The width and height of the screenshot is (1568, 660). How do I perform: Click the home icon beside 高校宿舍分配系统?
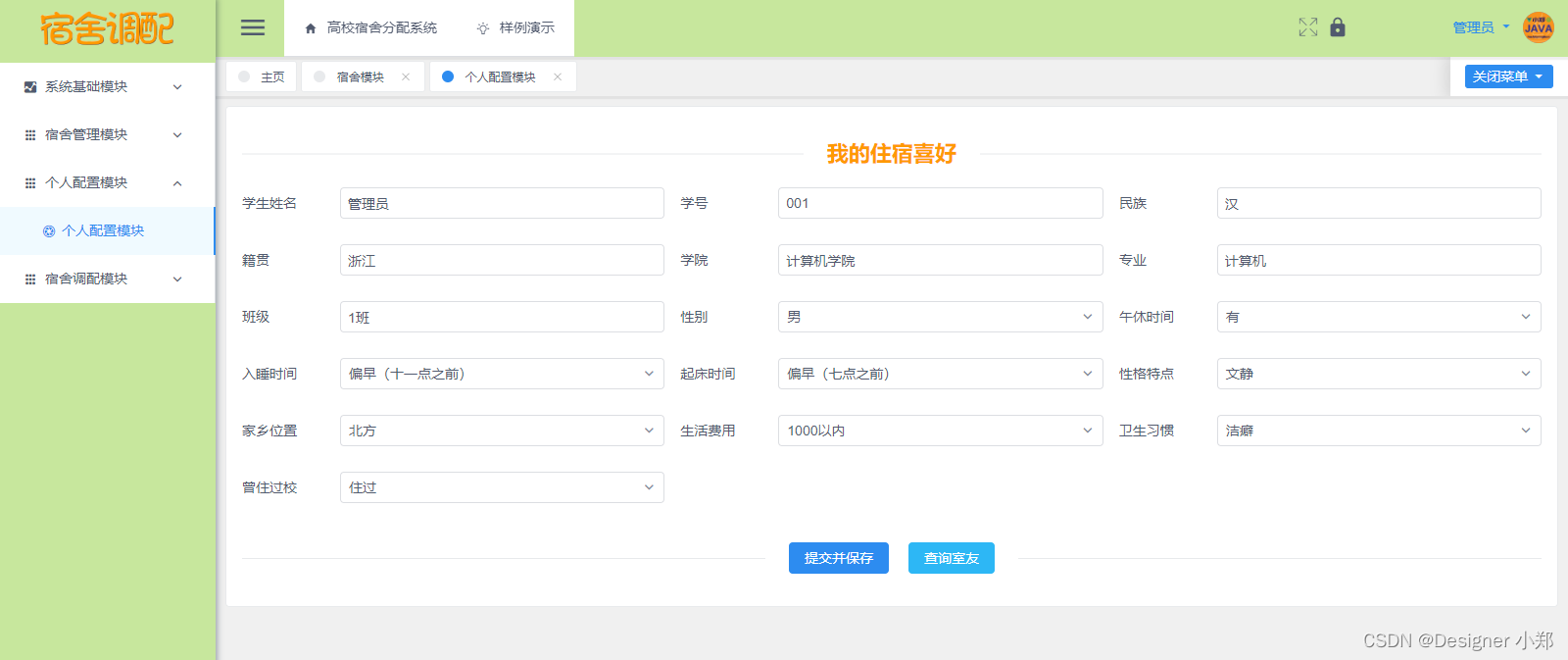coord(311,28)
